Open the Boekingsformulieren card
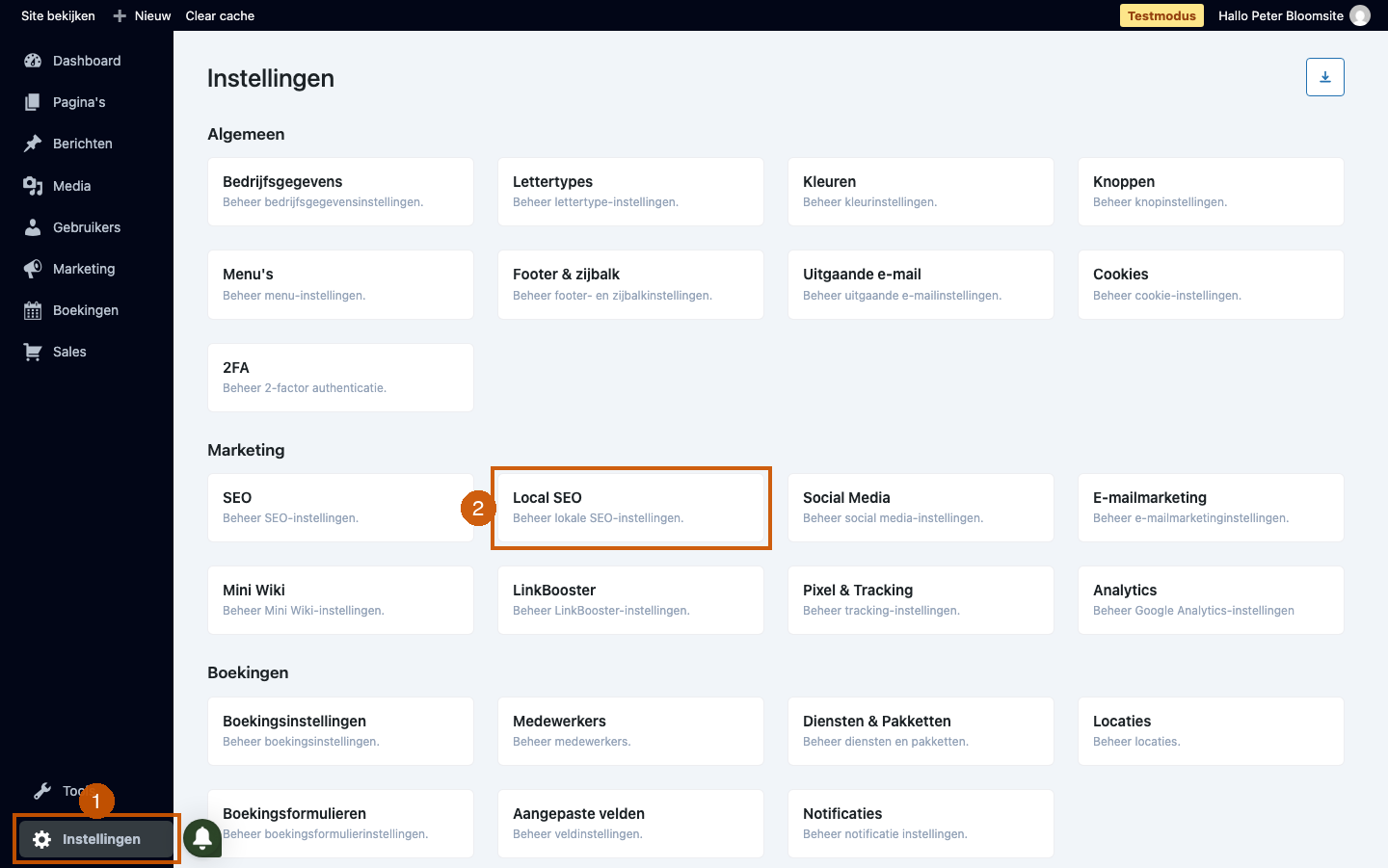 coord(340,824)
